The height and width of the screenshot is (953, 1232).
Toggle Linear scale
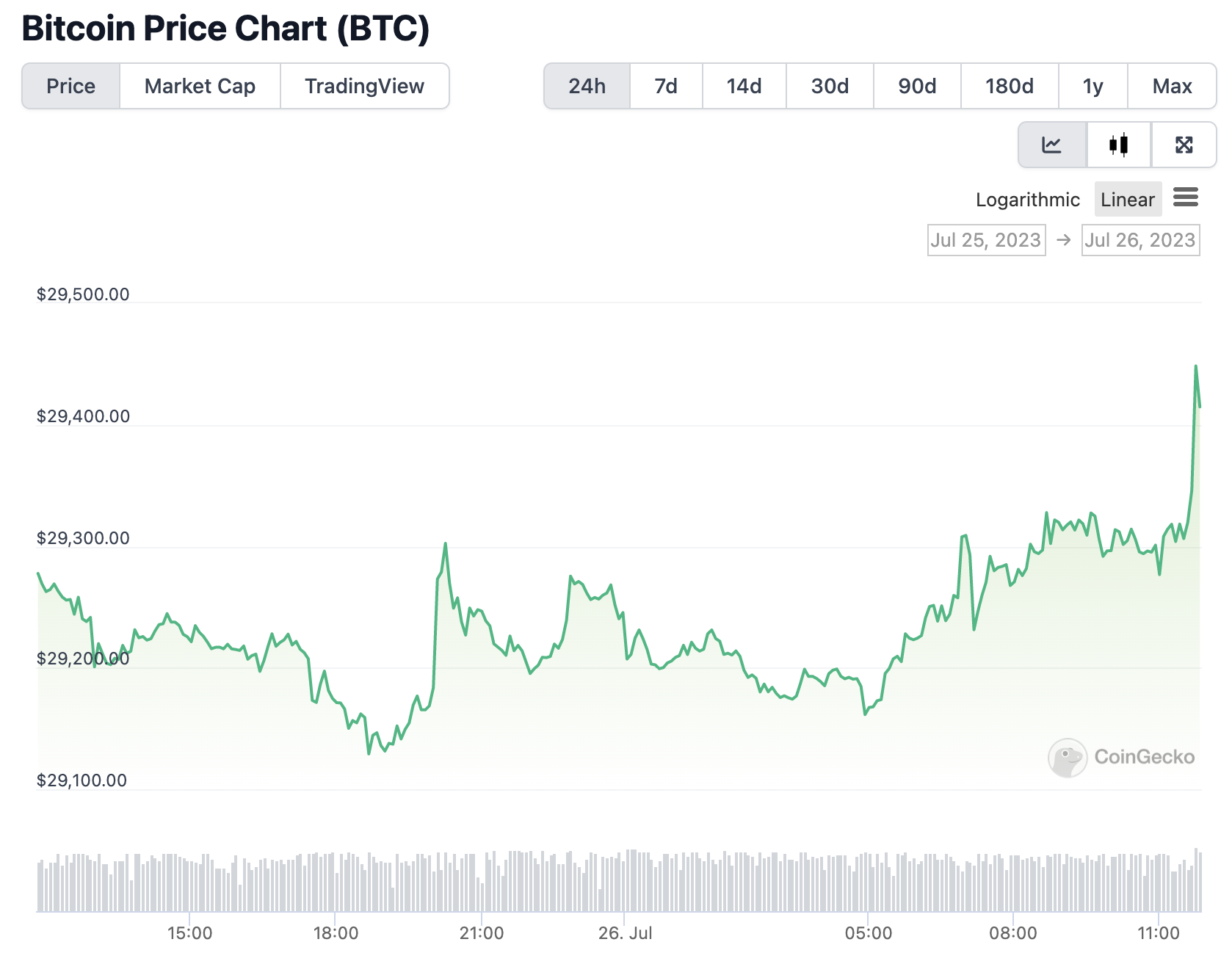pos(1128,199)
